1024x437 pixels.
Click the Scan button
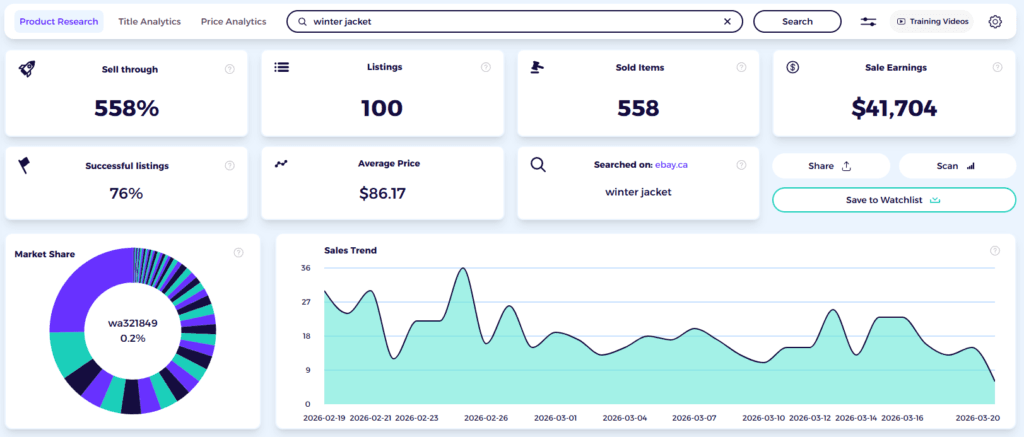click(x=957, y=166)
